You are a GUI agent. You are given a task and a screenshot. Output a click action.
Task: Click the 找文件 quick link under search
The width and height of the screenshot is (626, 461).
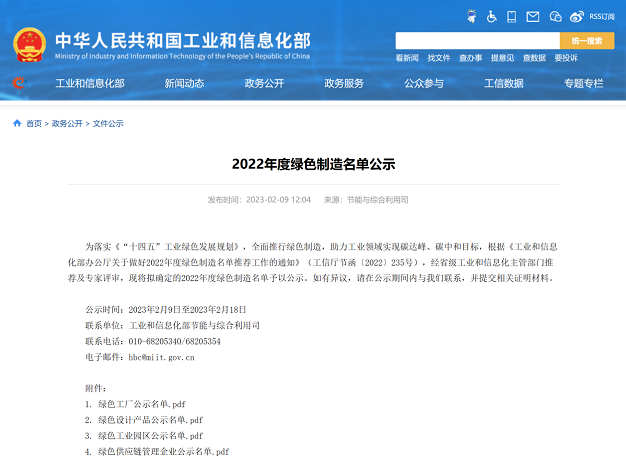[x=438, y=58]
